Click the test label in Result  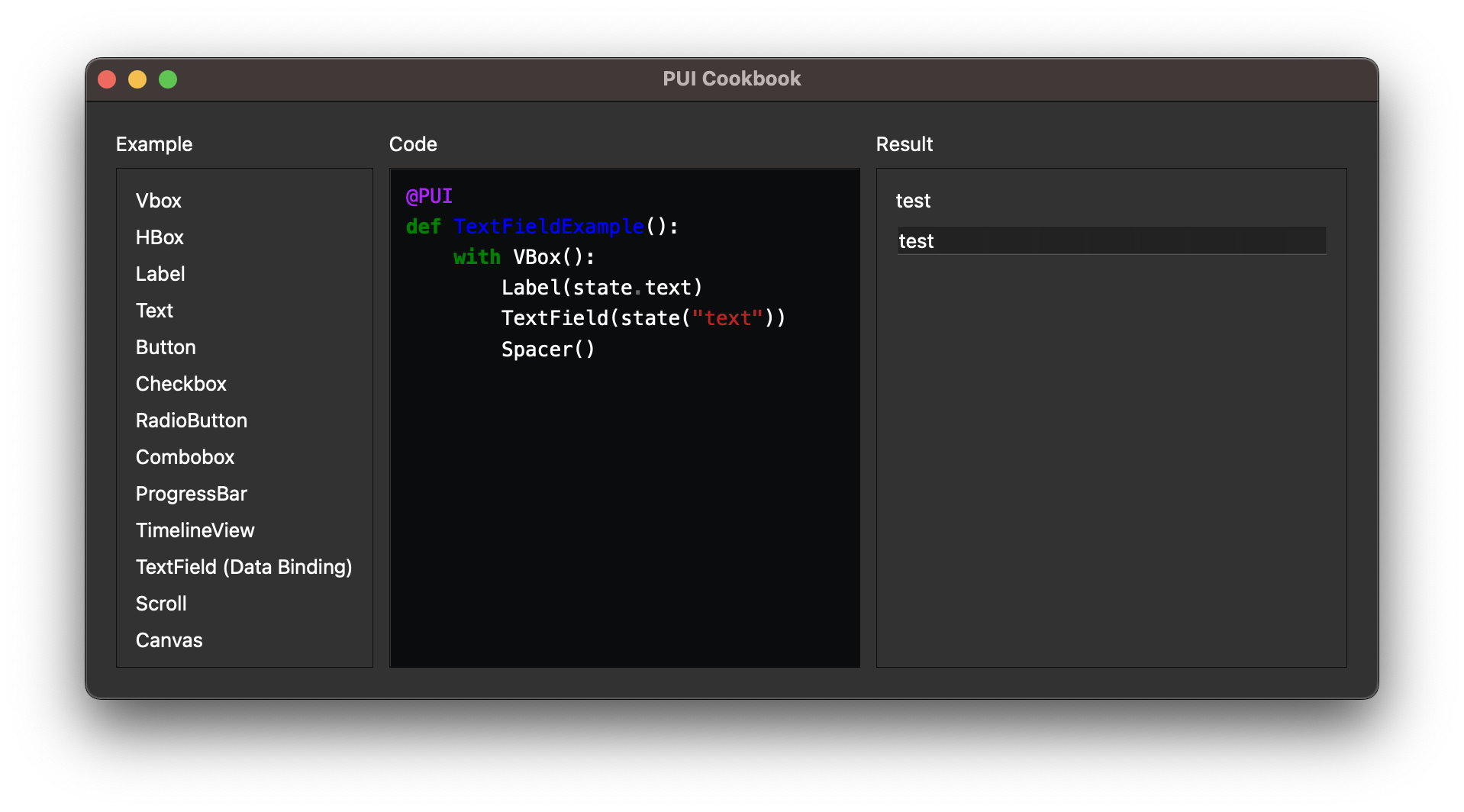click(x=913, y=201)
